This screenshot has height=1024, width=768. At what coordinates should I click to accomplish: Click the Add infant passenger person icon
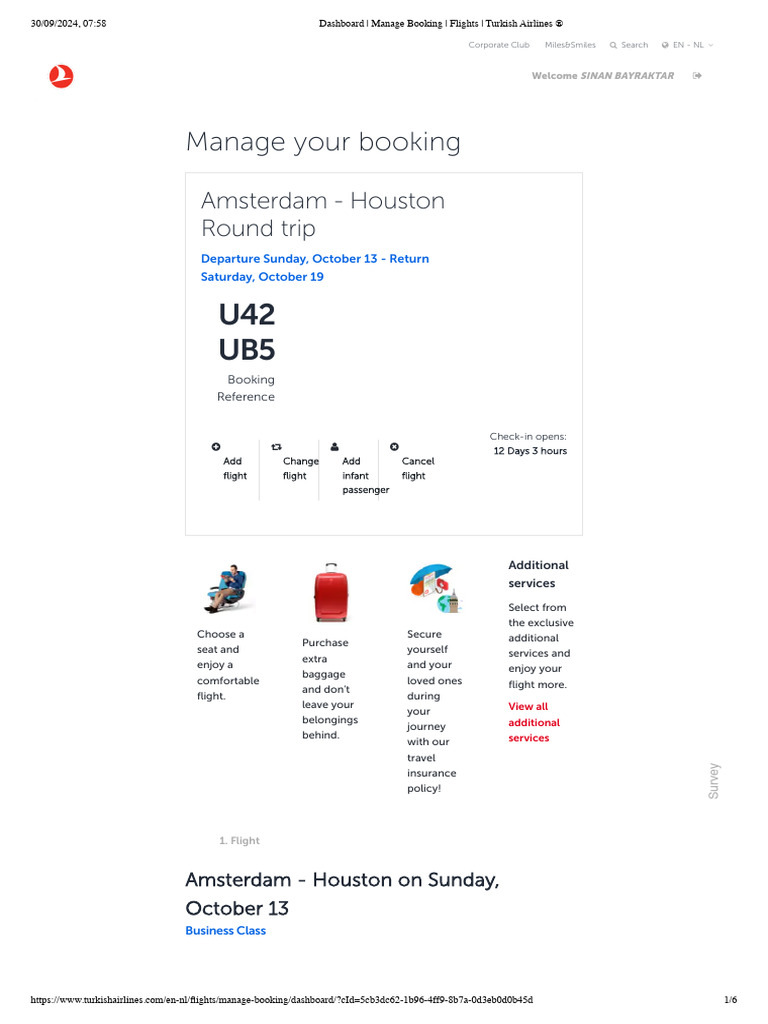pyautogui.click(x=335, y=447)
